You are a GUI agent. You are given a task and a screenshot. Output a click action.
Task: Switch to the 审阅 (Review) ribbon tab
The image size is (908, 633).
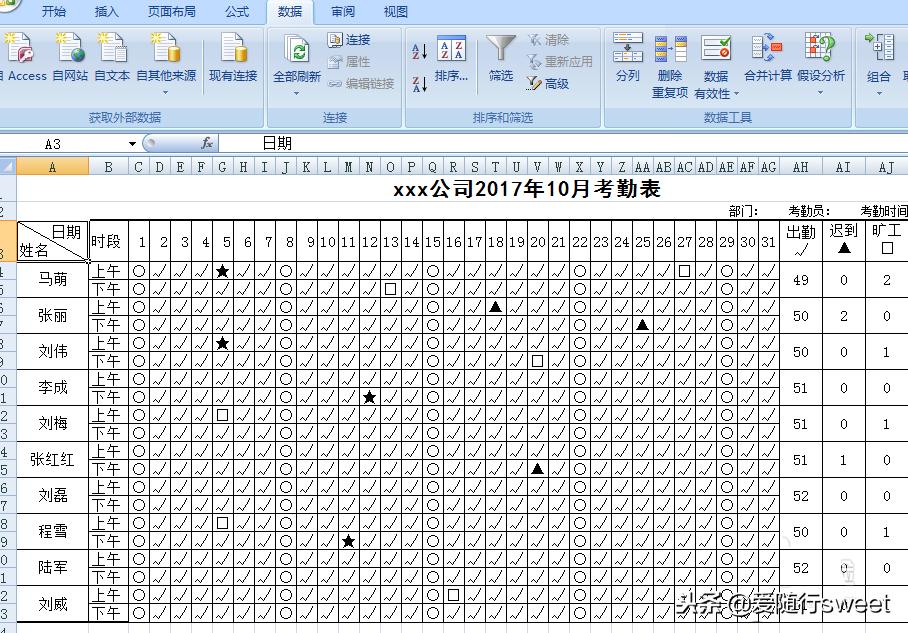coord(343,12)
